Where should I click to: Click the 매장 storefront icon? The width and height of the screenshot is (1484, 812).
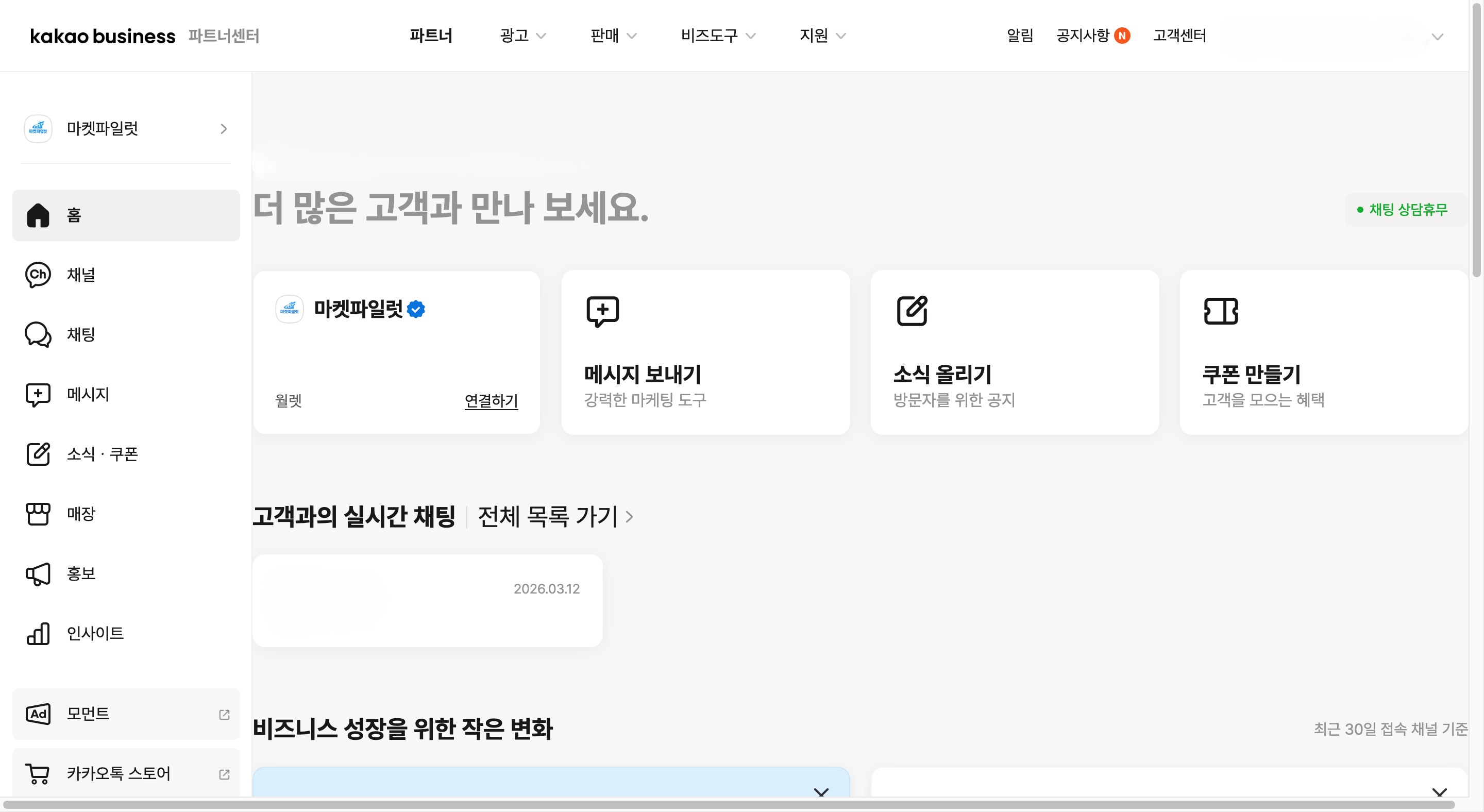pyautogui.click(x=38, y=514)
